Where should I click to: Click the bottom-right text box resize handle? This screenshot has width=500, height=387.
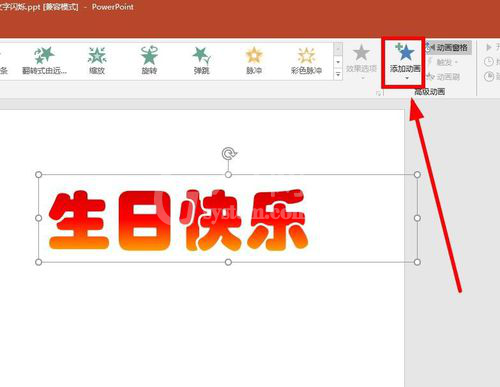click(417, 262)
